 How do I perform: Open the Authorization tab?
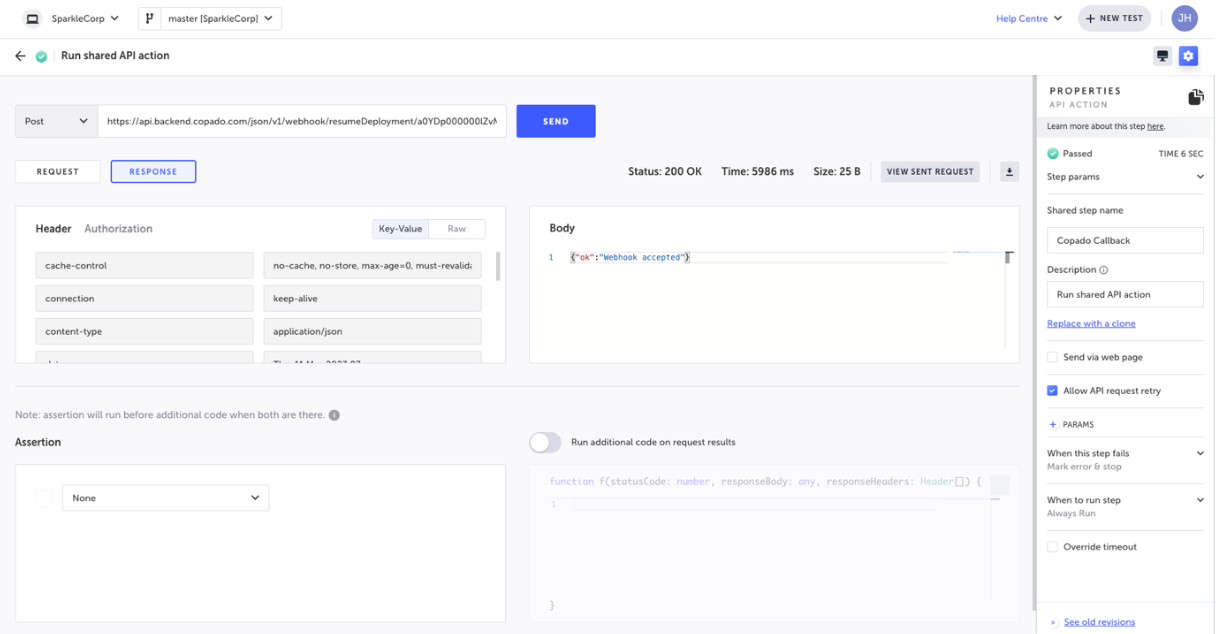click(118, 229)
